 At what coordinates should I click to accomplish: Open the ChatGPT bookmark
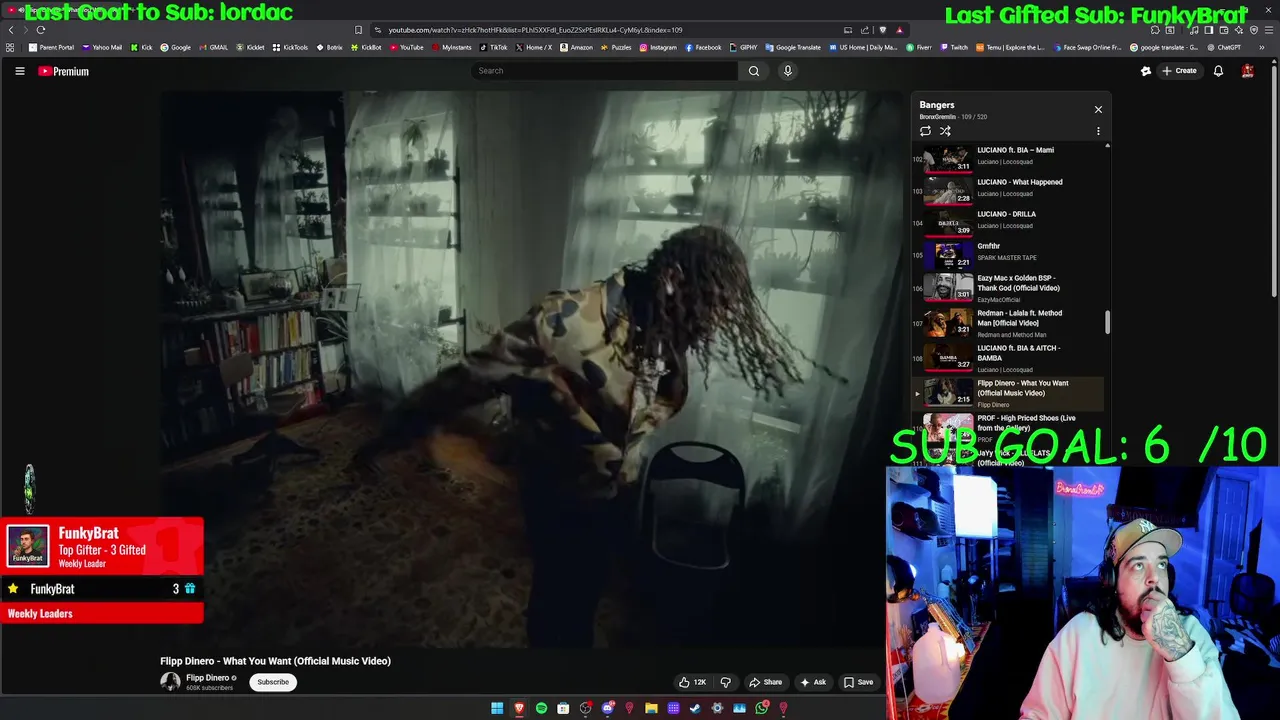(x=1224, y=47)
